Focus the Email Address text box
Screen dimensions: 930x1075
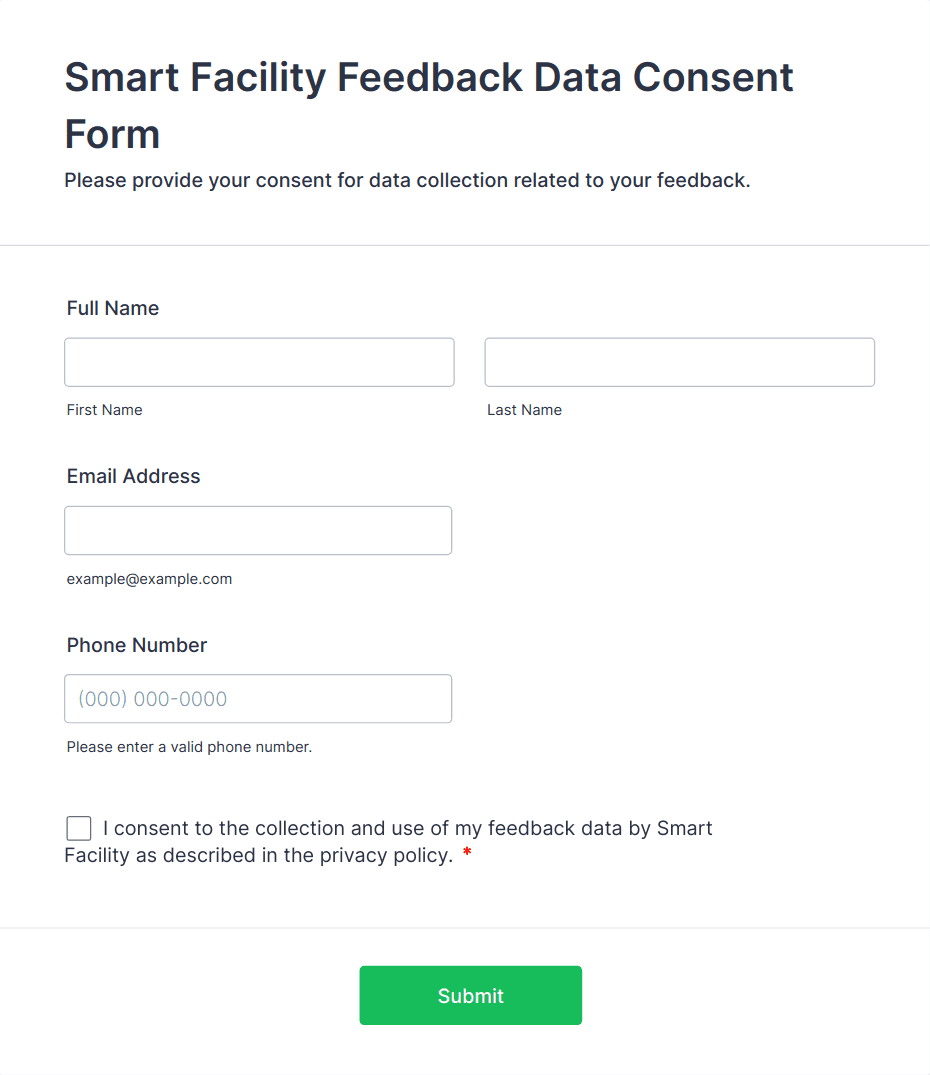[x=258, y=530]
